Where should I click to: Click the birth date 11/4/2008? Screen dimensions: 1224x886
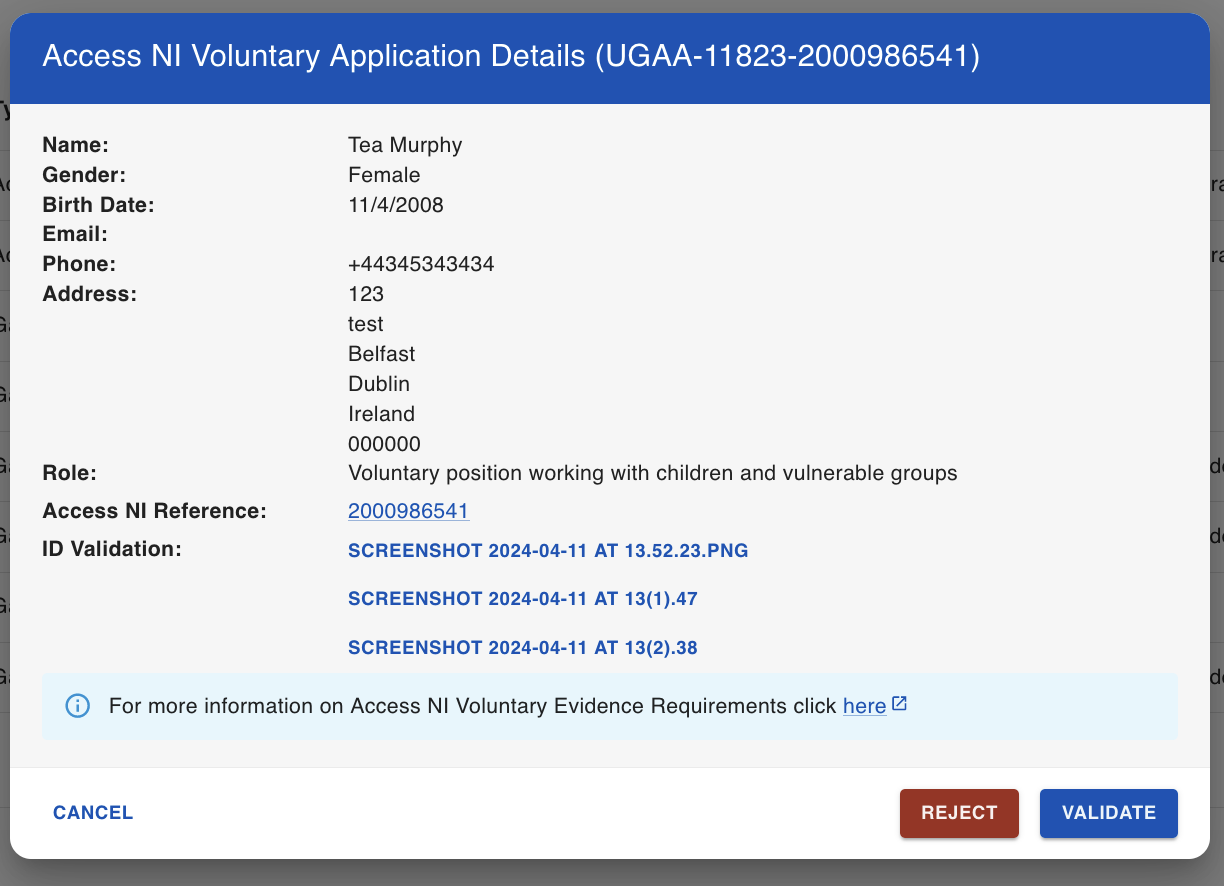tap(396, 205)
